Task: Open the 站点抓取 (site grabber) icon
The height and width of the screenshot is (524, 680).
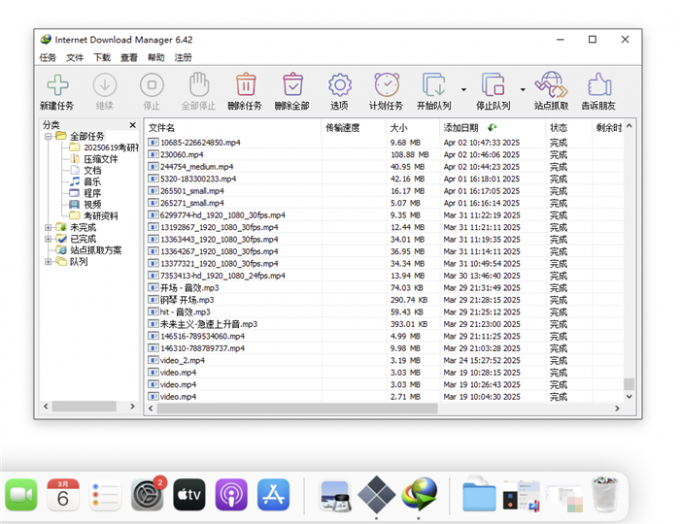Action: click(551, 85)
